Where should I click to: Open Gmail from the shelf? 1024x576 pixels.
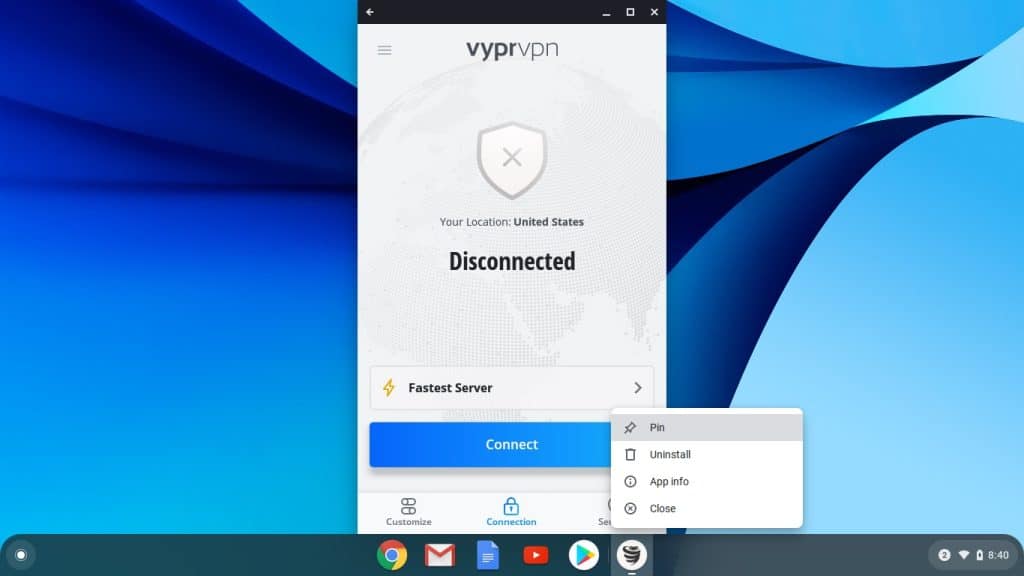point(439,555)
